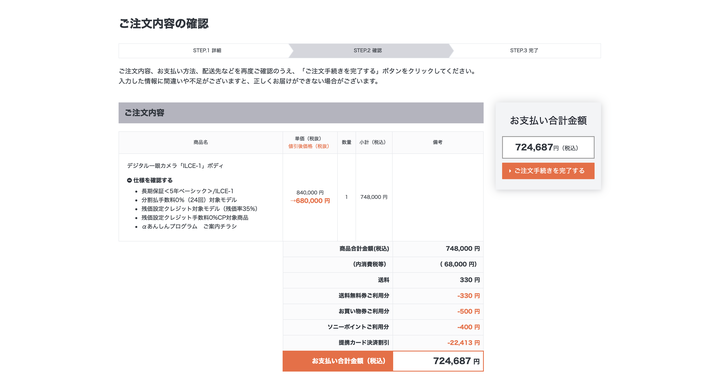Click the 長期保証<5年ベーシック>/ILCE-1 list item
Viewport: 720px width, 382px height.
click(x=187, y=191)
